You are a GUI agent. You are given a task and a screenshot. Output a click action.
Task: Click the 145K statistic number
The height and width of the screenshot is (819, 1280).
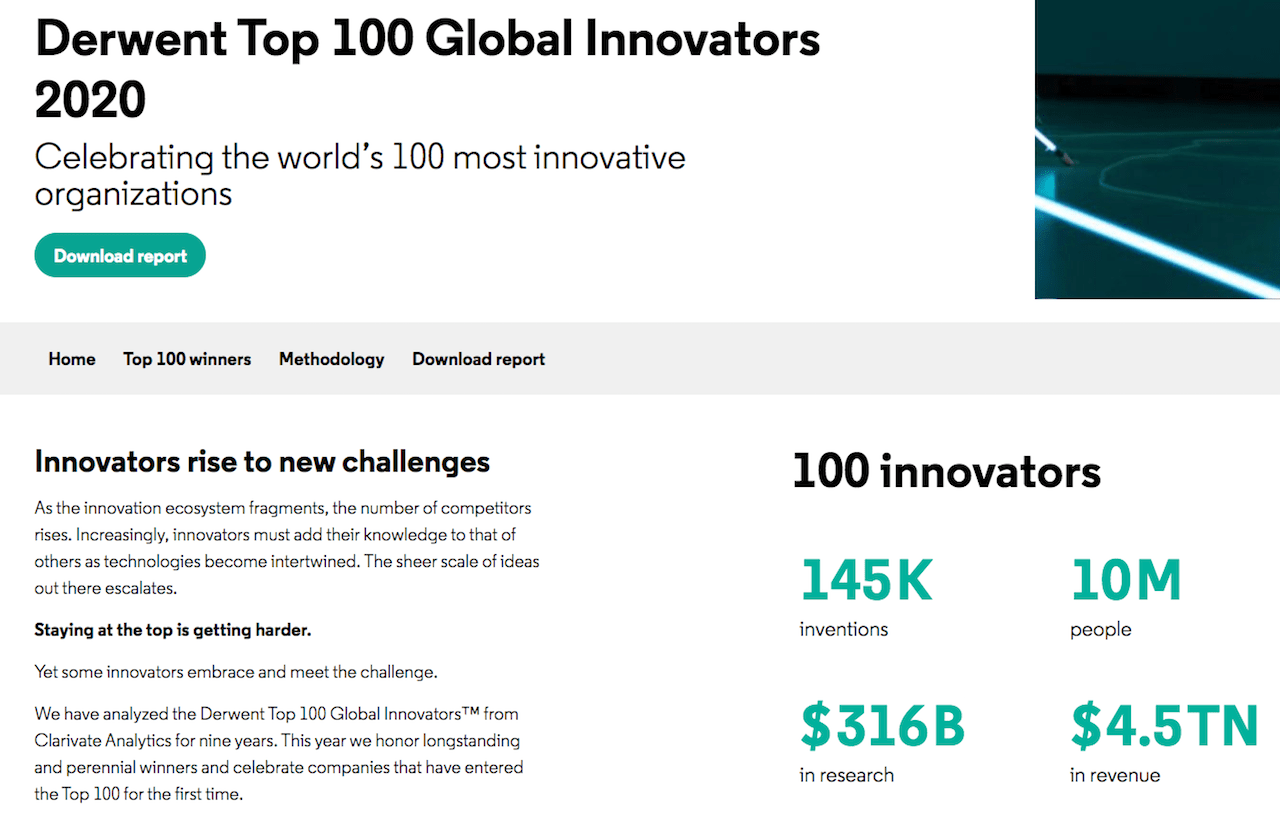tap(866, 581)
